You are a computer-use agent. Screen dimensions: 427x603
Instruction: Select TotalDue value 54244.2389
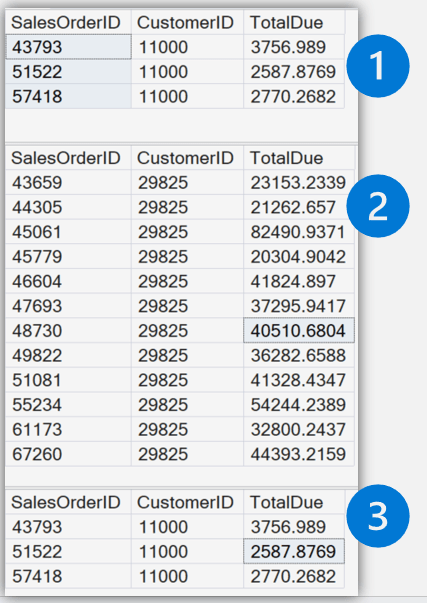coord(299,404)
